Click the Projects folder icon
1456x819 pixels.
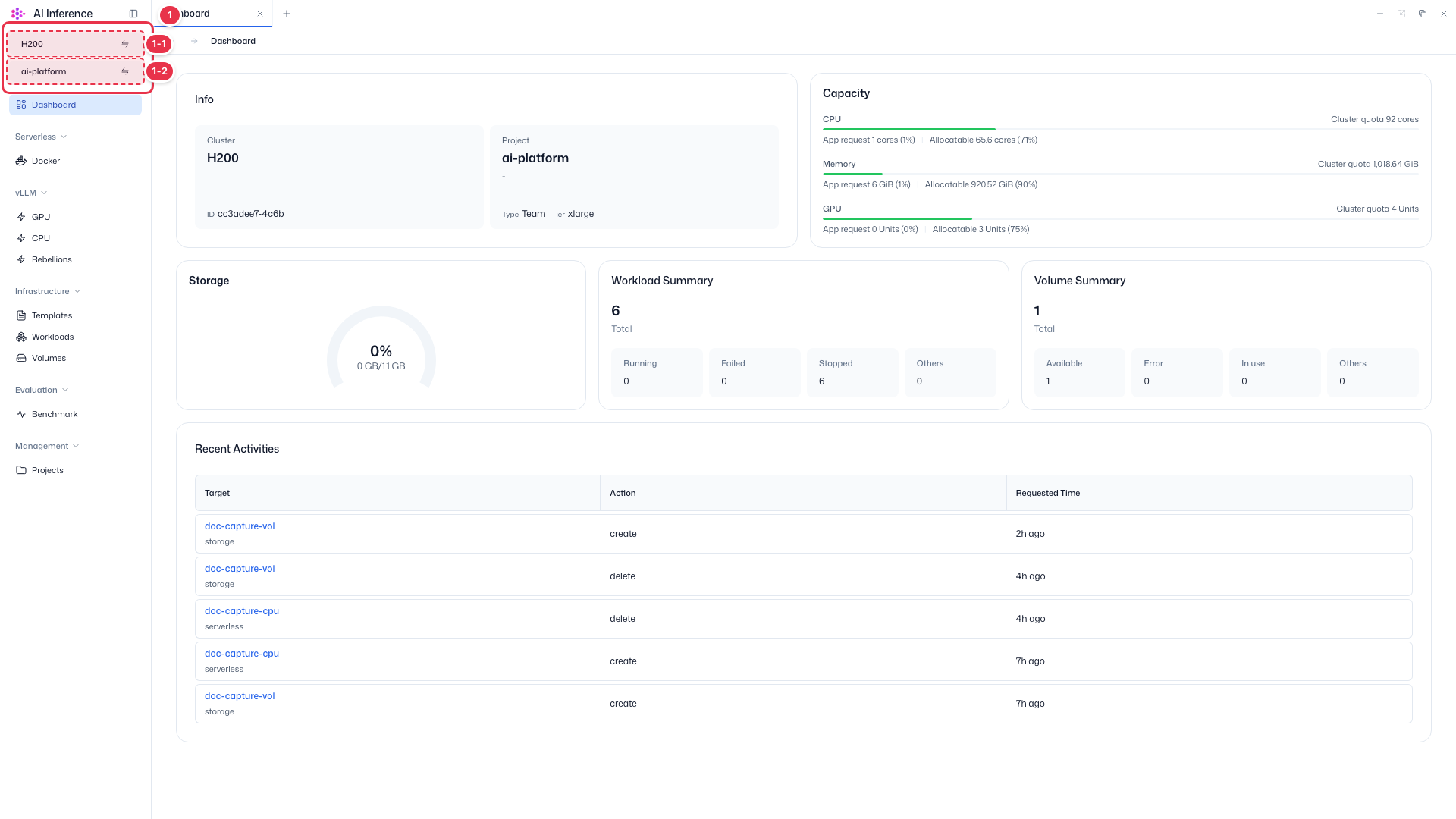pyautogui.click(x=21, y=470)
